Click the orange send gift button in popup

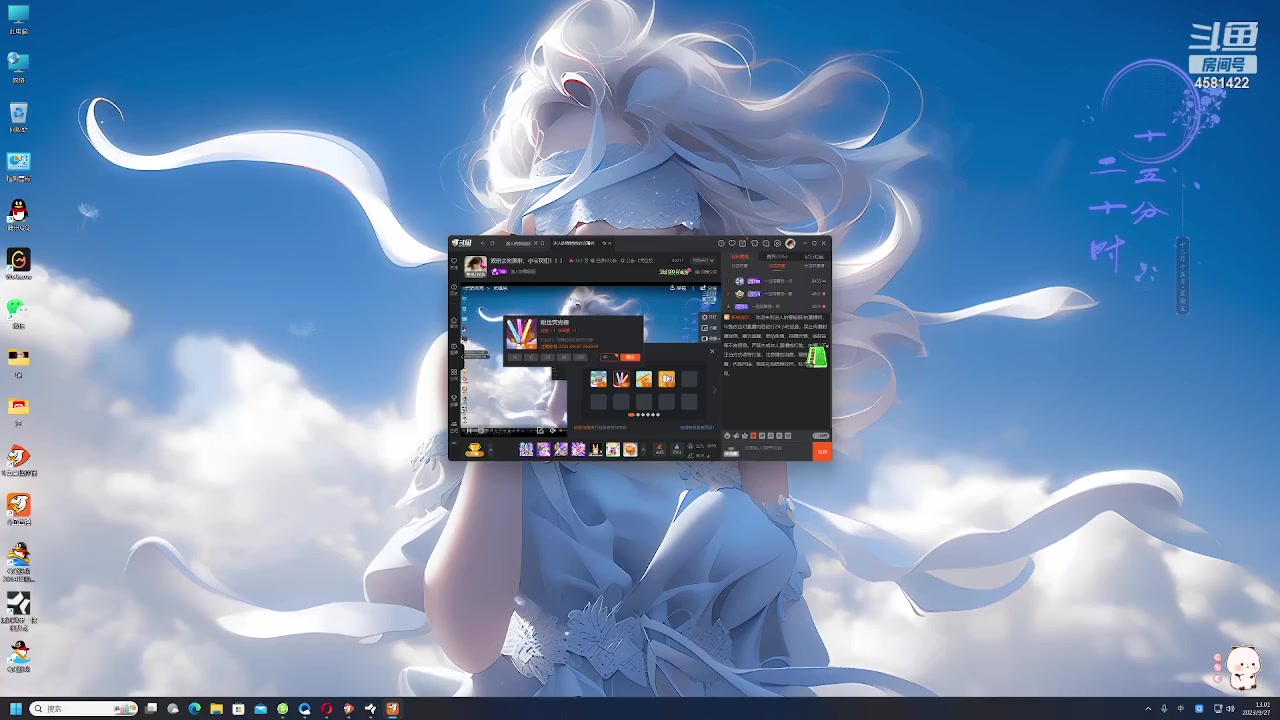630,357
